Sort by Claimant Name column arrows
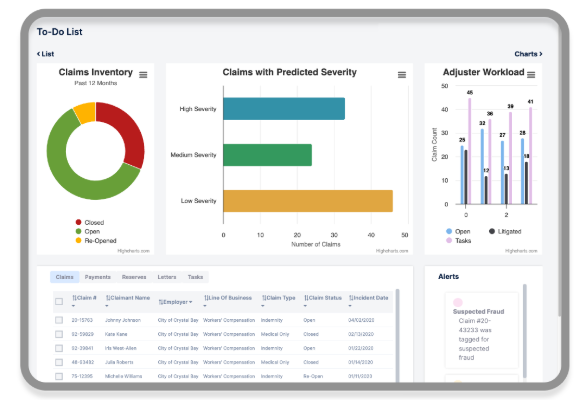 click(x=108, y=298)
